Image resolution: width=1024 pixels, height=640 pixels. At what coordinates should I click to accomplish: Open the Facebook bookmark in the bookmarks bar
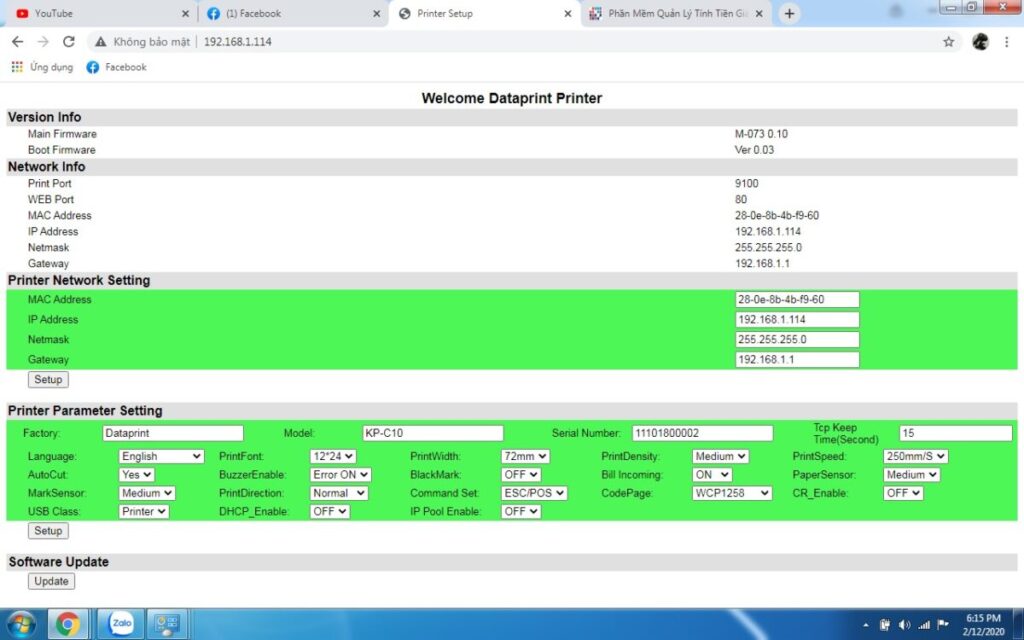(117, 67)
